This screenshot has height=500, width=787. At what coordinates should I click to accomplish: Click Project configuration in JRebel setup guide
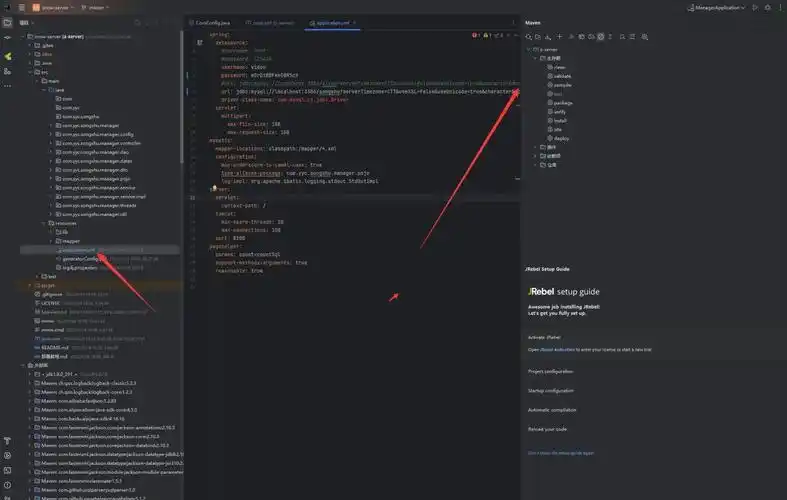coord(551,371)
